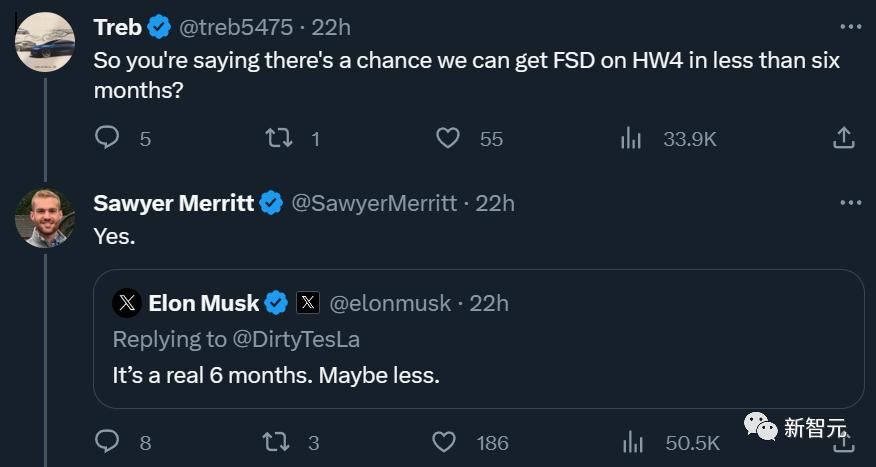Open more options on Sawyer Merritt's tweet

tap(850, 203)
